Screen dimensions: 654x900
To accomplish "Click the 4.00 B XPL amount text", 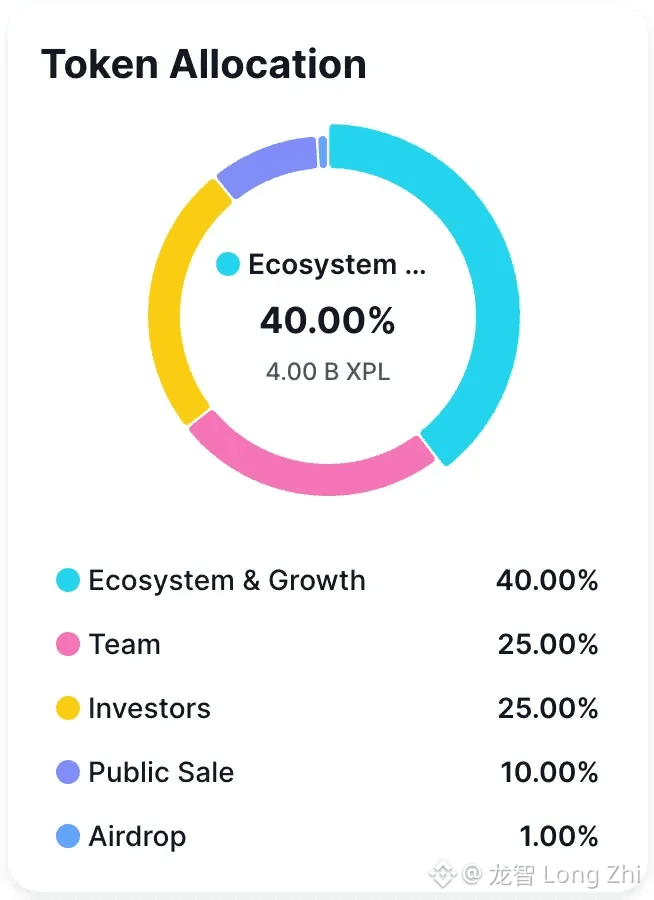I will [x=328, y=372].
